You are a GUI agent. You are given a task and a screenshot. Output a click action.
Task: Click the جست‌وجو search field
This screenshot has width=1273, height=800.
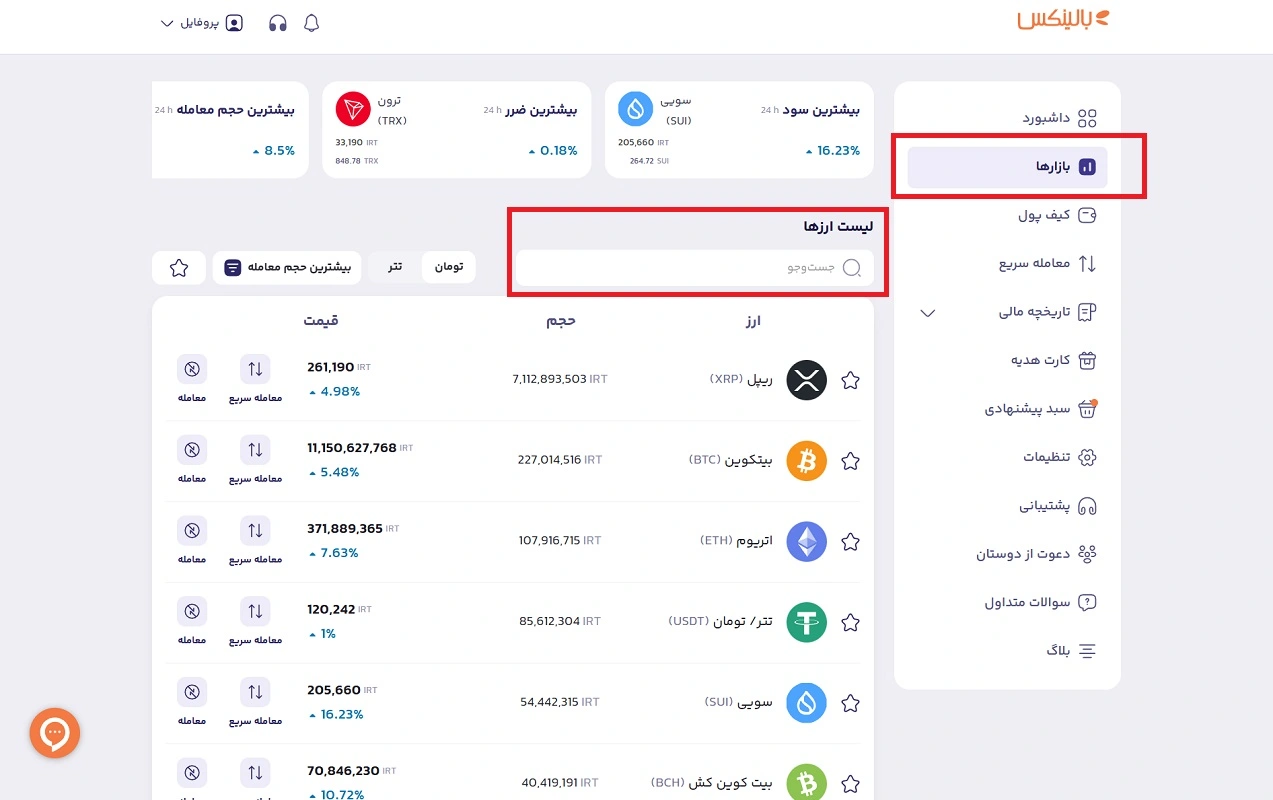(x=690, y=268)
